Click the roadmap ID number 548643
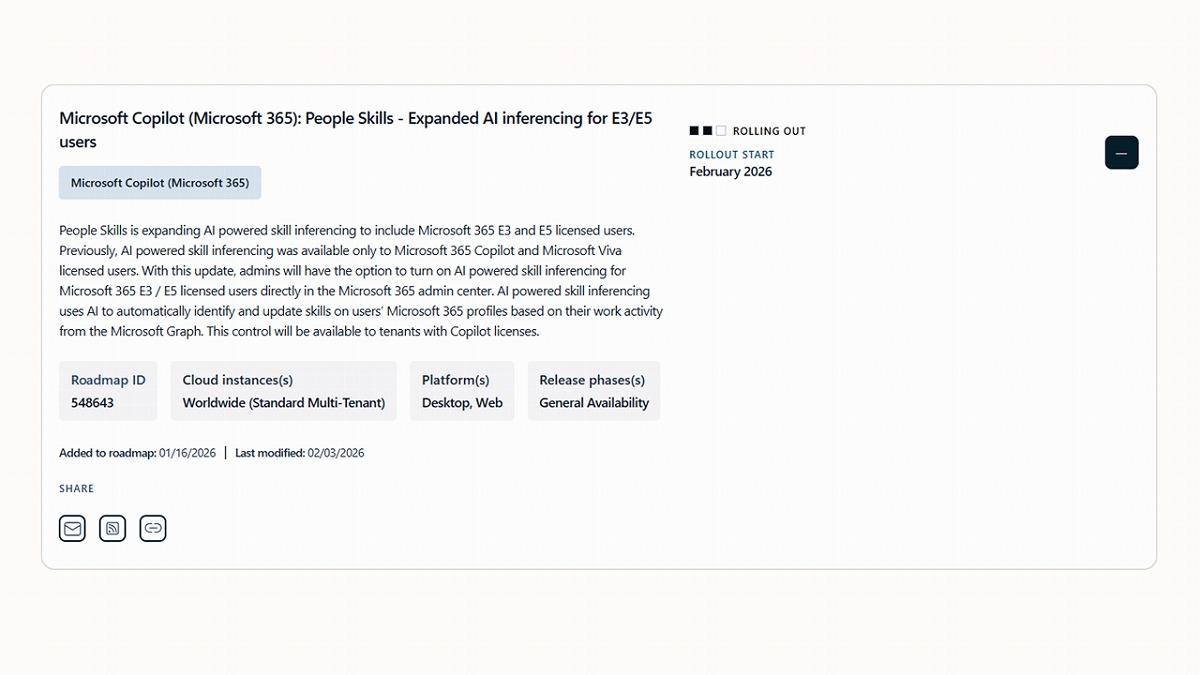 (x=92, y=403)
